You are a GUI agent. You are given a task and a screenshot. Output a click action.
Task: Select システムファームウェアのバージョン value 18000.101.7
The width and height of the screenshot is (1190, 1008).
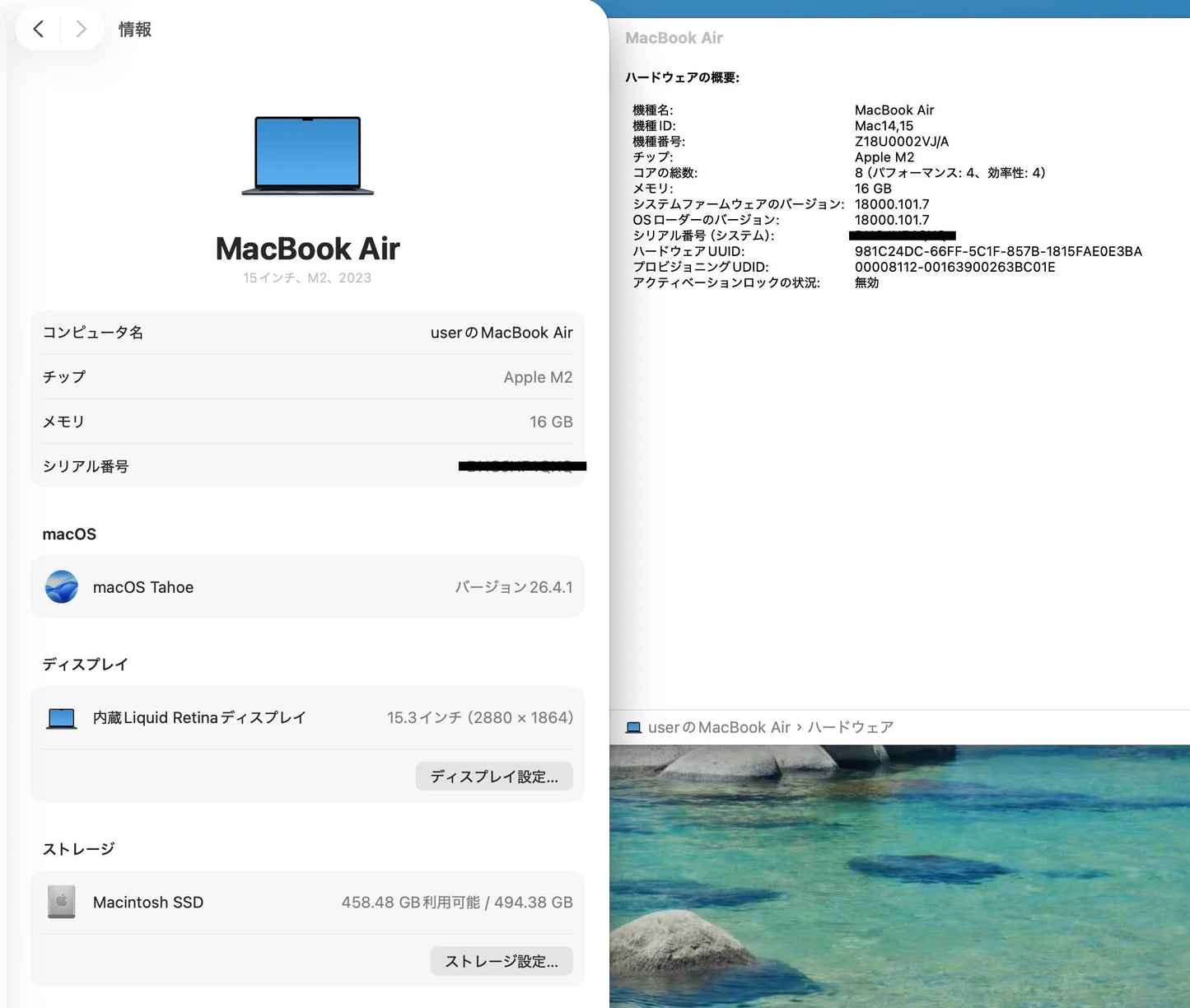892,204
